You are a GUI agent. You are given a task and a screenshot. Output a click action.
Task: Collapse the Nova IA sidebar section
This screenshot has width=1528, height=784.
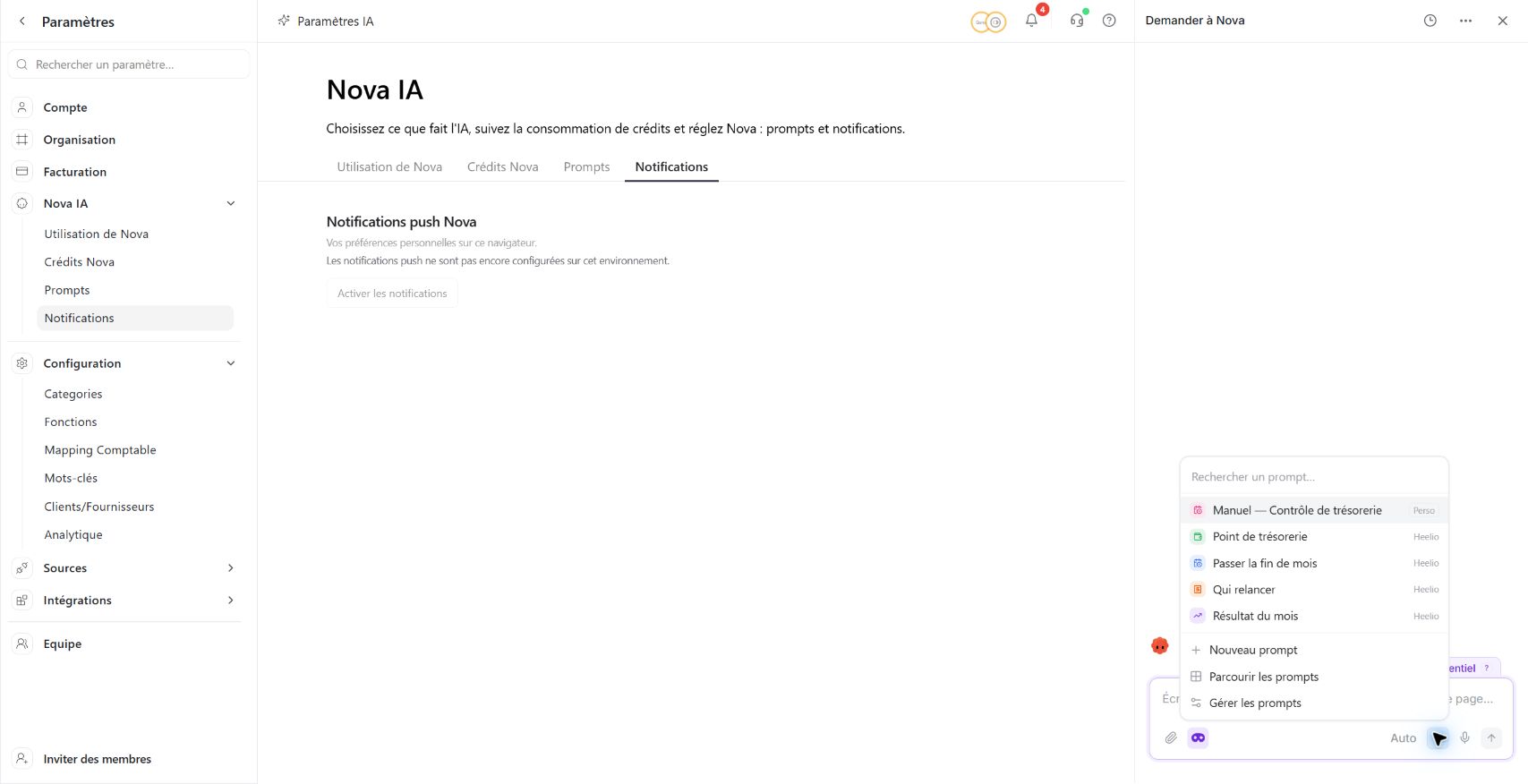point(231,203)
